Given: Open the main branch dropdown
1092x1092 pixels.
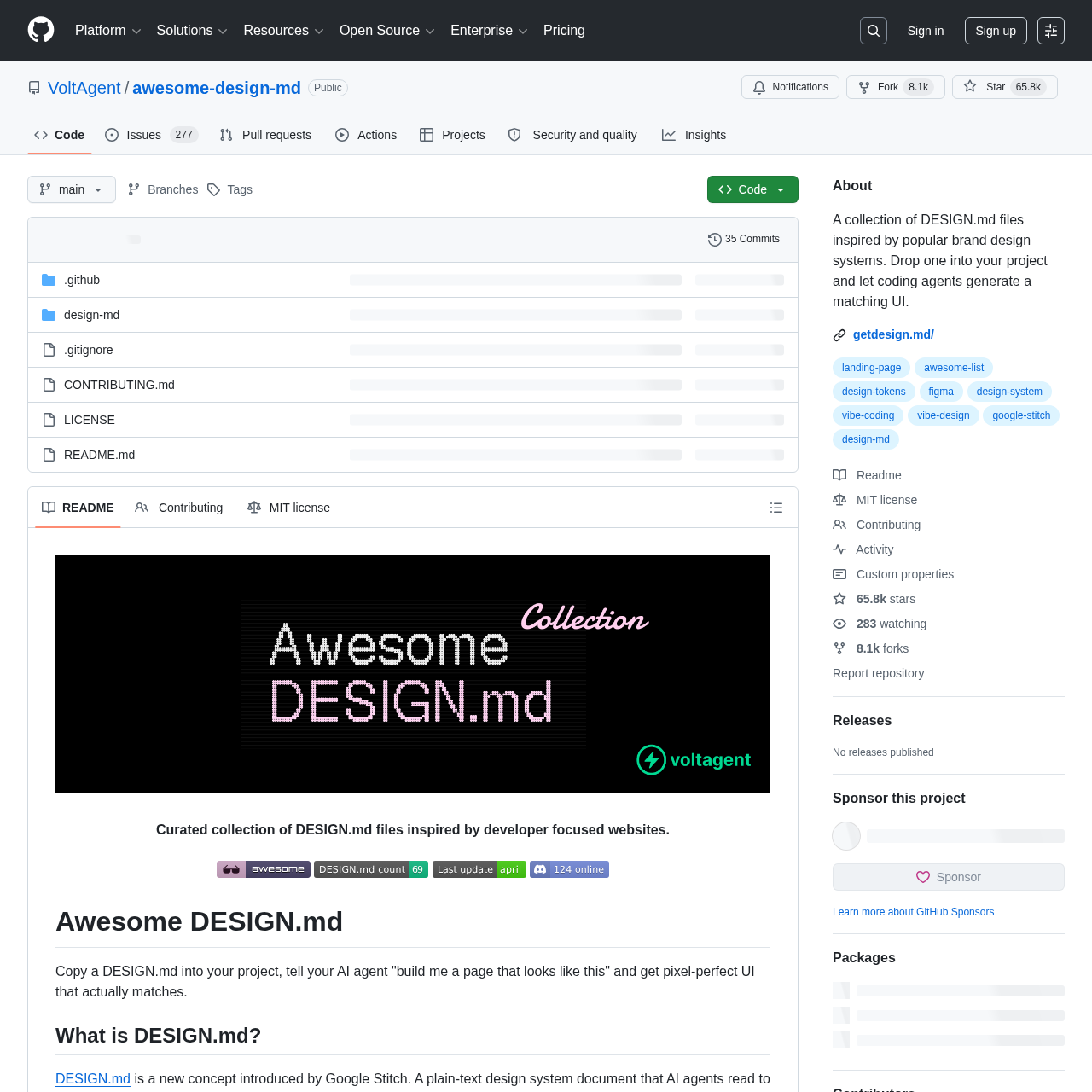Looking at the screenshot, I should [x=71, y=189].
